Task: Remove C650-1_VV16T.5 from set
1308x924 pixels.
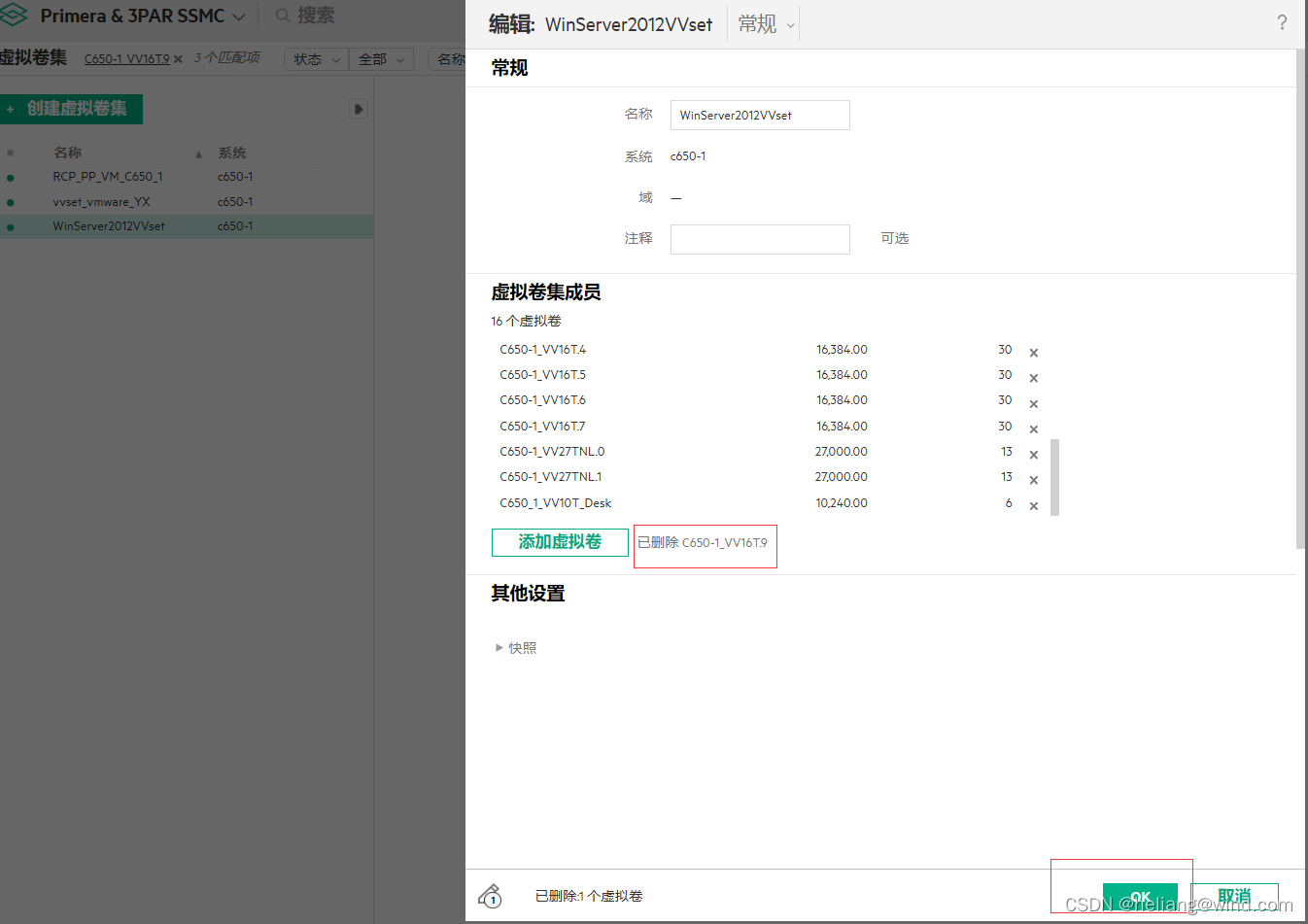Action: coord(1034,378)
